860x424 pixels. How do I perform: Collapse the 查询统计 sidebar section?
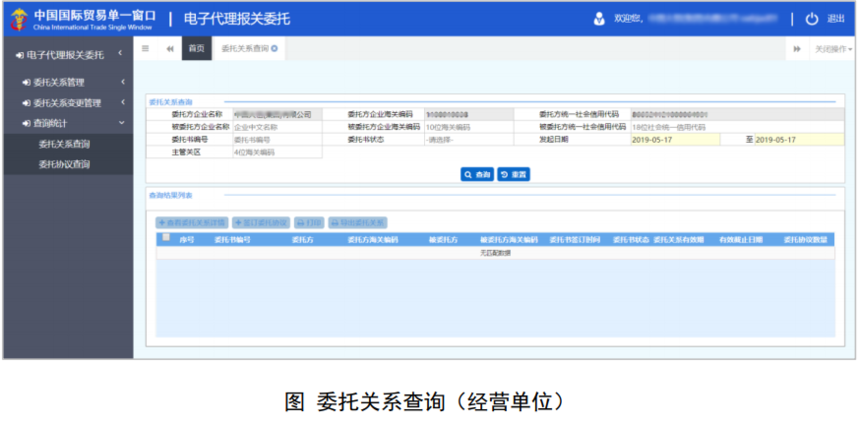coord(66,123)
